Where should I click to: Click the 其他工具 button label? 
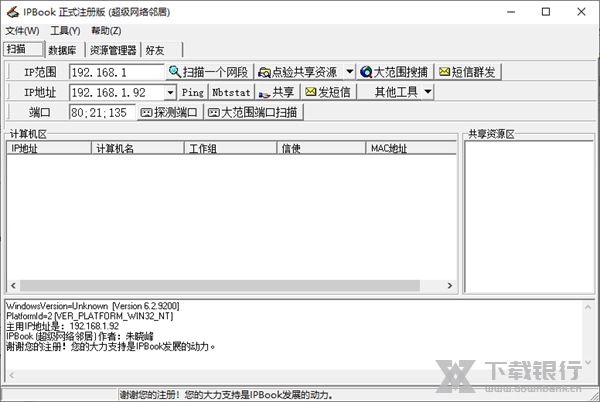(x=396, y=92)
